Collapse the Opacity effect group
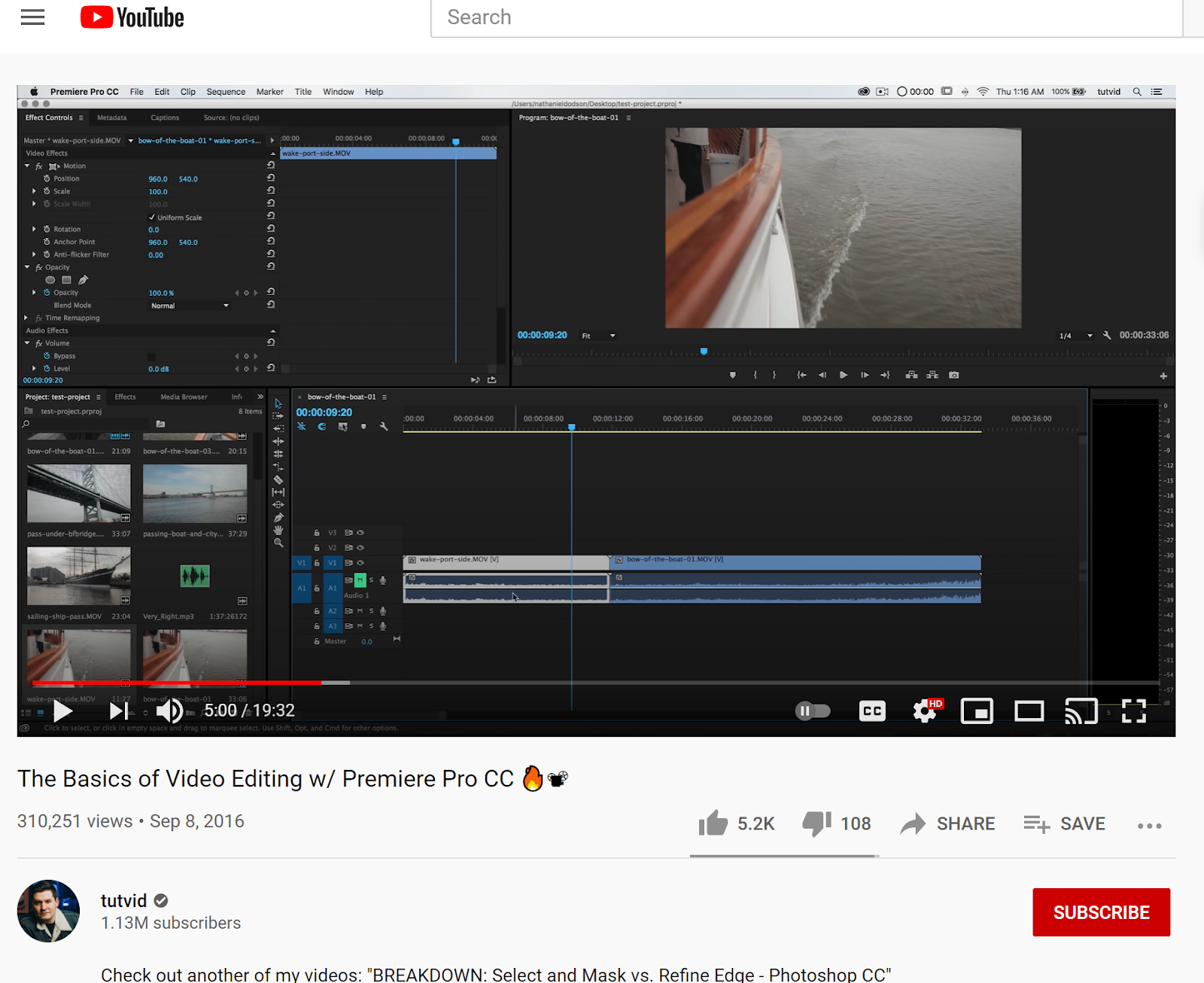1204x983 pixels. click(x=28, y=267)
